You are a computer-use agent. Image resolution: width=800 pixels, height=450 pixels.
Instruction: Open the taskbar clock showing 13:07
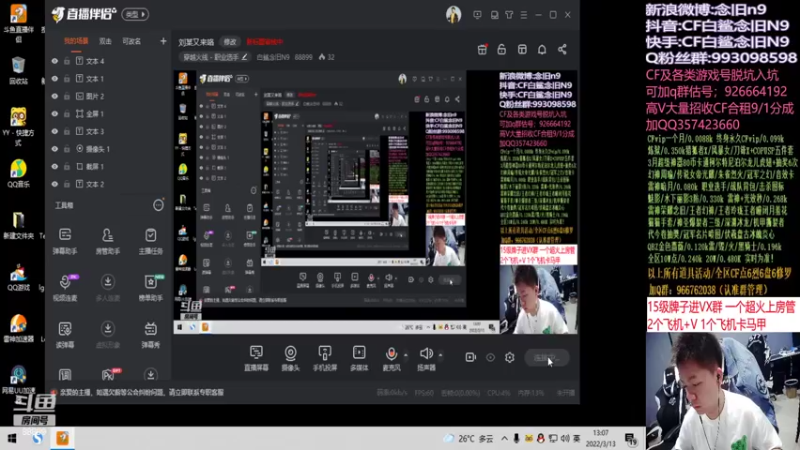click(x=601, y=438)
